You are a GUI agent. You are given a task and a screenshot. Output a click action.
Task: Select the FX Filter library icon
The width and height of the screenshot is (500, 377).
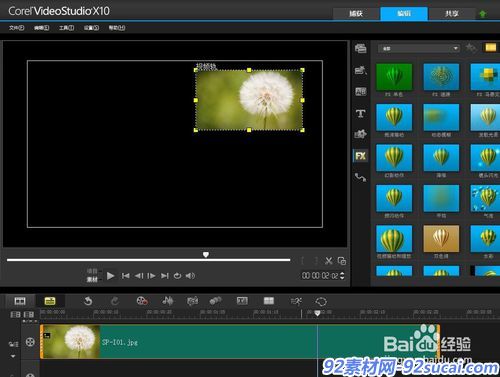pyautogui.click(x=361, y=156)
